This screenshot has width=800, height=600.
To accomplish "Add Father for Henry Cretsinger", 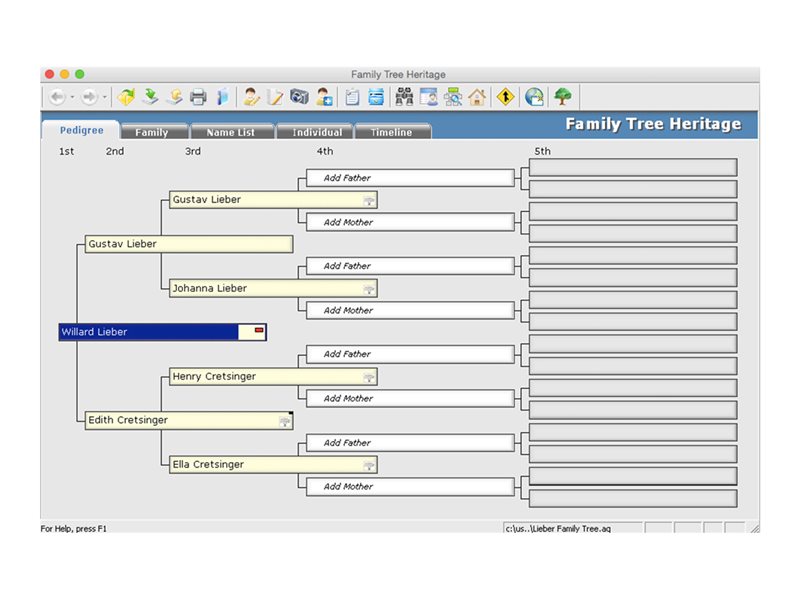I will point(410,354).
